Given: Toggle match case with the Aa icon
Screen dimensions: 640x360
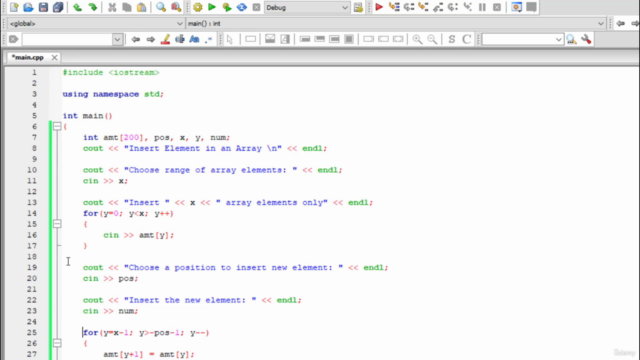Looking at the screenshot, I should tap(194, 39).
